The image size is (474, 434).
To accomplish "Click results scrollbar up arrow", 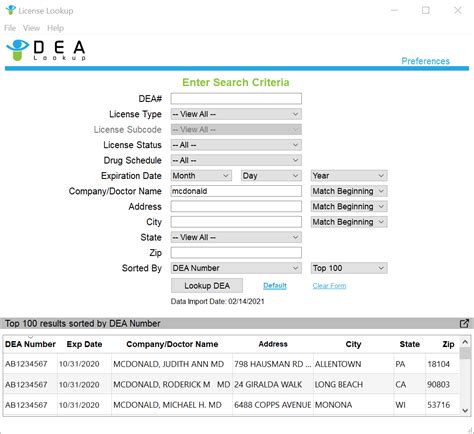I will tap(465, 342).
